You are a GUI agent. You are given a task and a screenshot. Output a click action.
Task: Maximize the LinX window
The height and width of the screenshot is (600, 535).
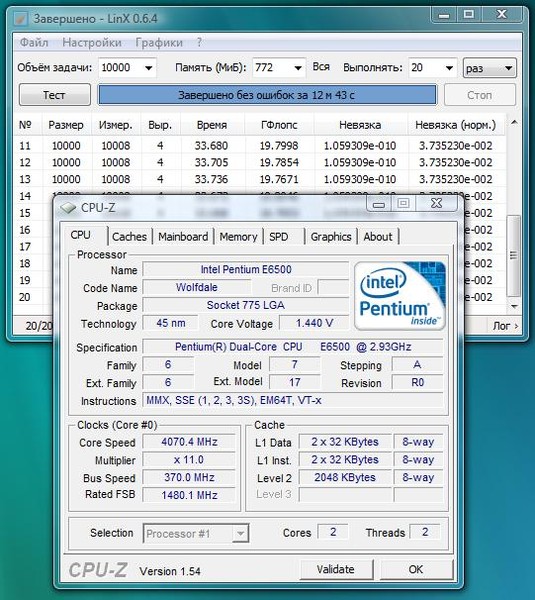point(469,15)
